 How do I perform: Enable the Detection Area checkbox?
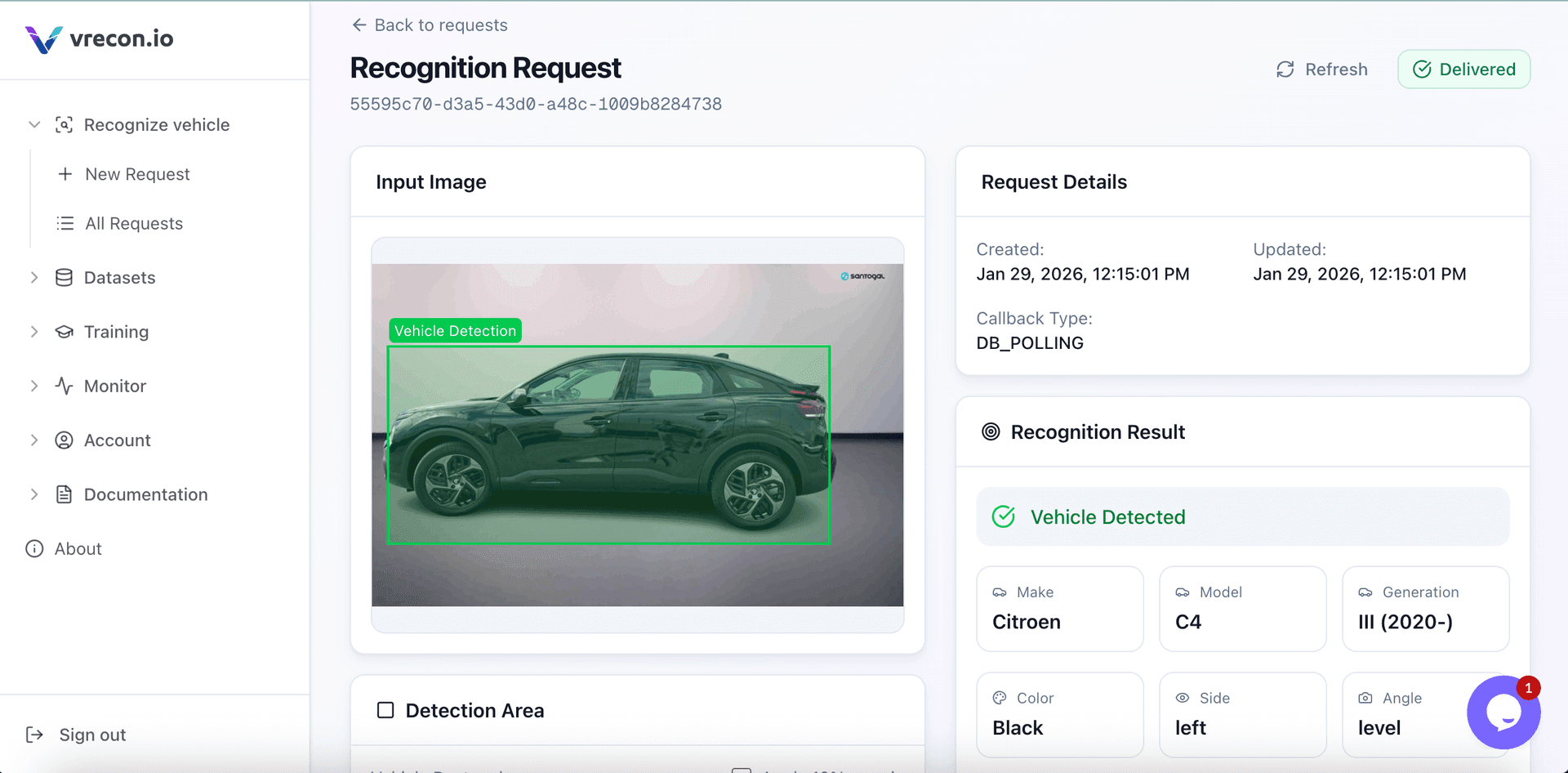(385, 710)
